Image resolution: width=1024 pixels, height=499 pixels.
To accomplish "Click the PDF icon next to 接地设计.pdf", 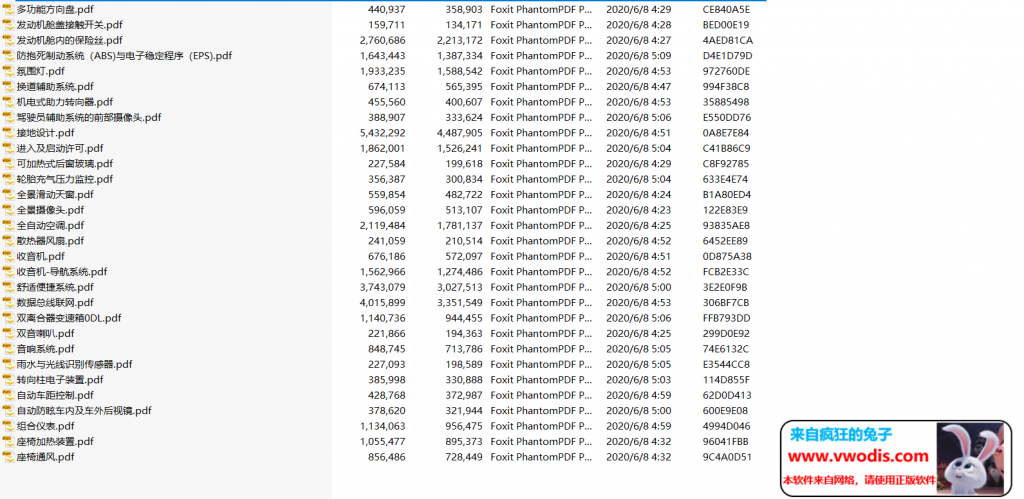I will click(8, 133).
